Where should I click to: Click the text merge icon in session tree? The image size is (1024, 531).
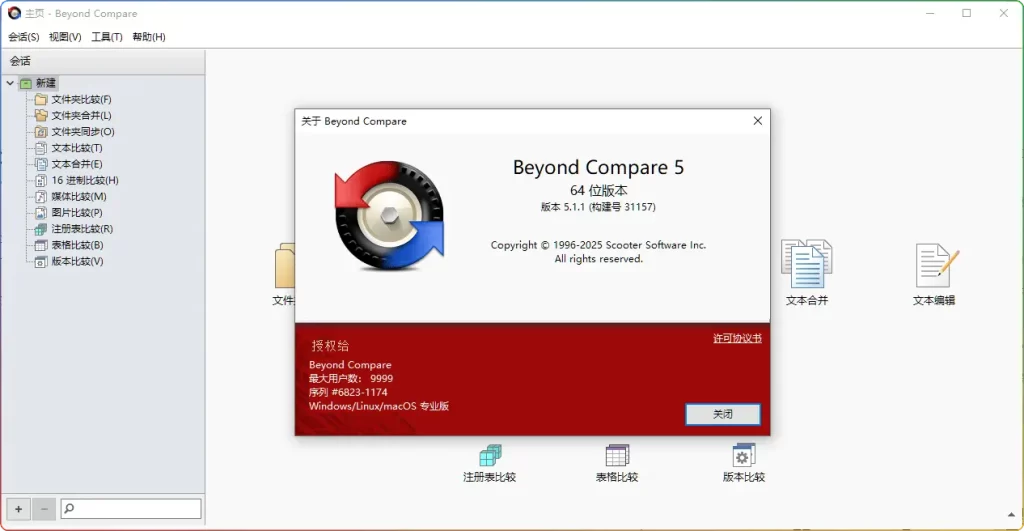point(41,164)
